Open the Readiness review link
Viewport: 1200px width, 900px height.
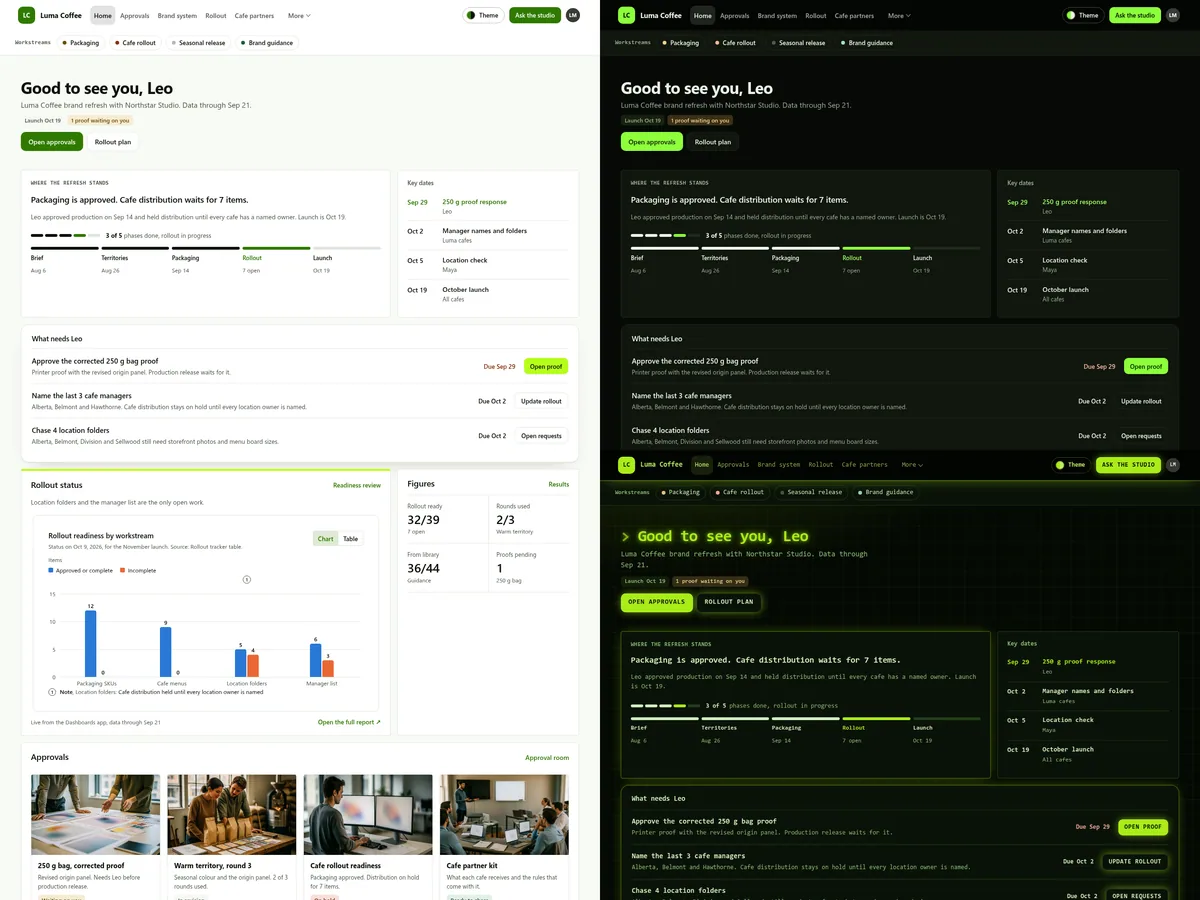(x=357, y=485)
